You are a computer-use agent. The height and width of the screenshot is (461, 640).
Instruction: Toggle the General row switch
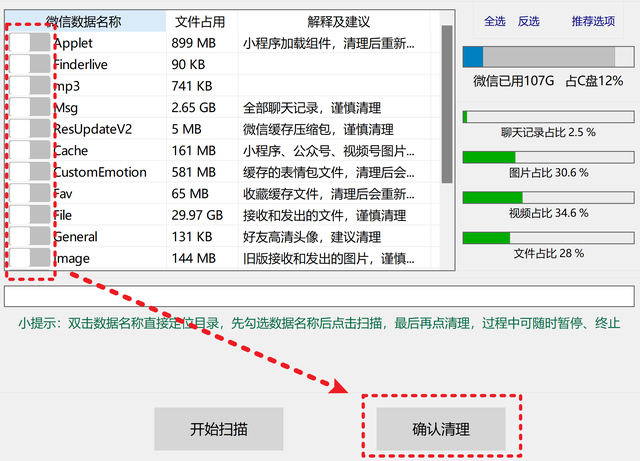click(30, 236)
